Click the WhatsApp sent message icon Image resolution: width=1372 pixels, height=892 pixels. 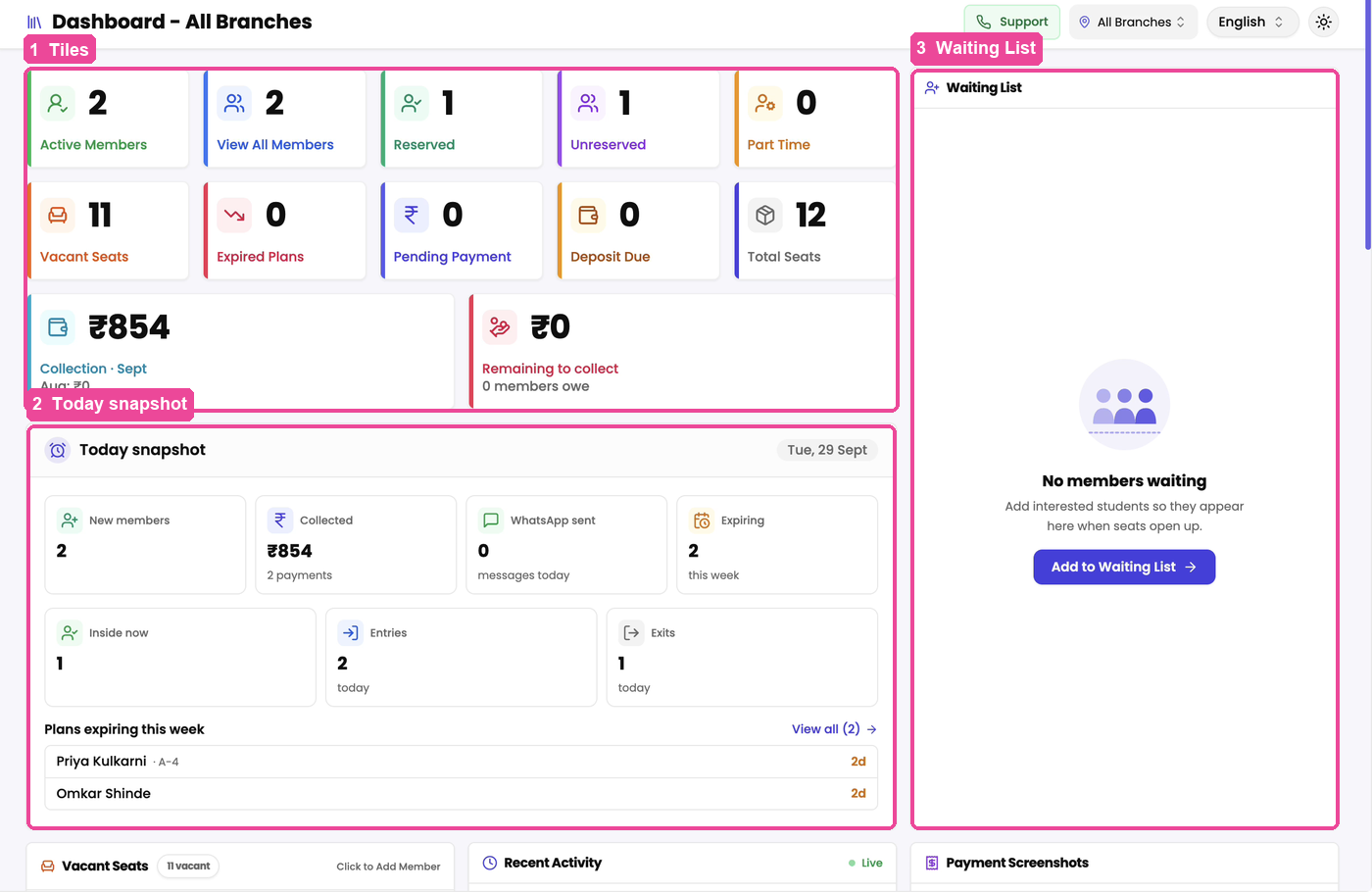click(491, 520)
